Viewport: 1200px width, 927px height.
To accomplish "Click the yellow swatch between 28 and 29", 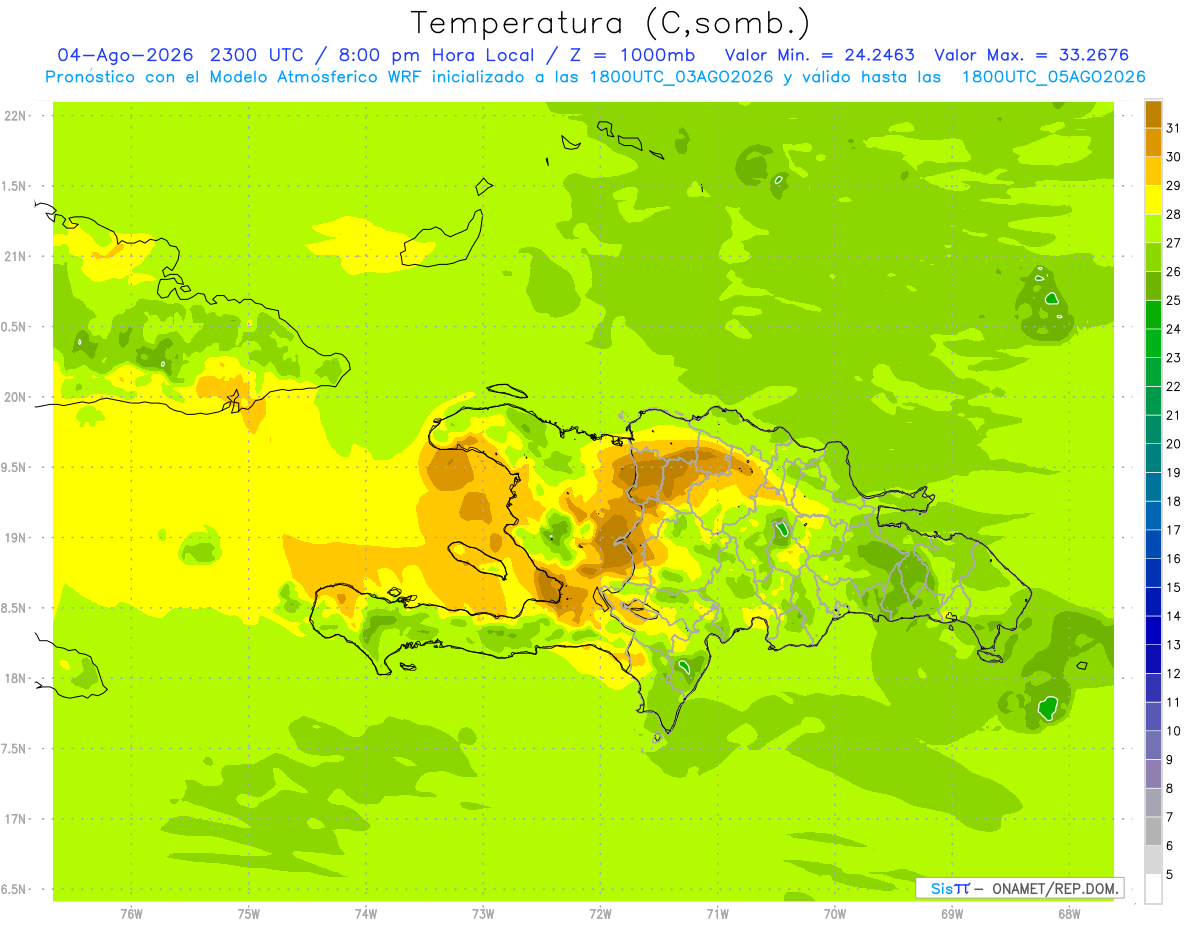I will click(1153, 200).
